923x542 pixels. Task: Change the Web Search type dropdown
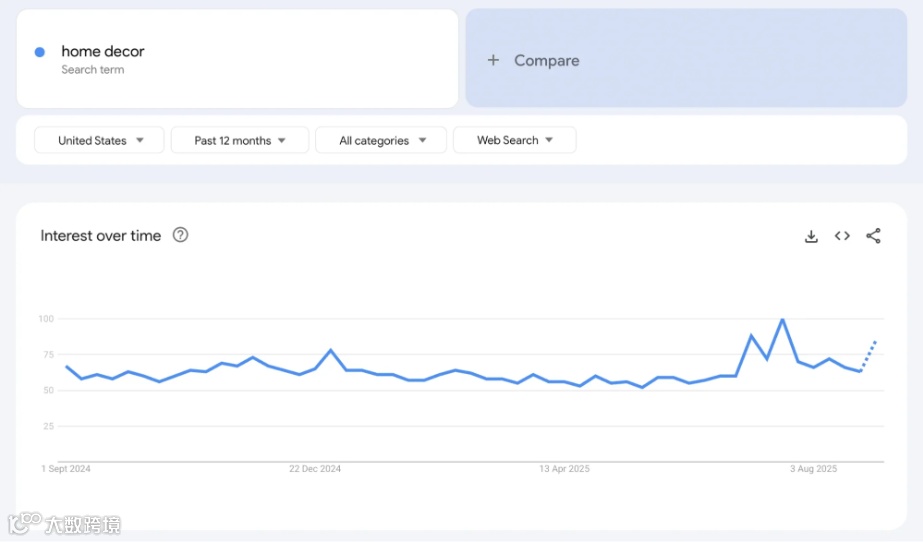514,141
